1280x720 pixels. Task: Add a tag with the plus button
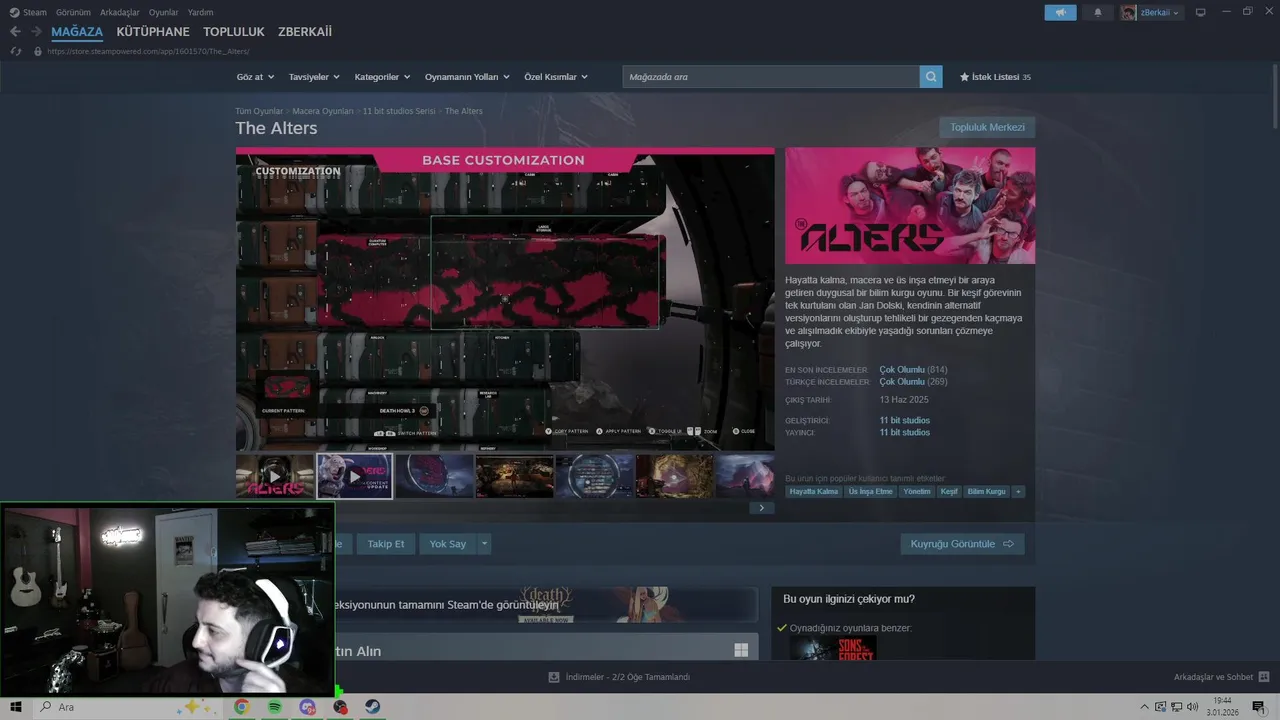pos(1019,492)
